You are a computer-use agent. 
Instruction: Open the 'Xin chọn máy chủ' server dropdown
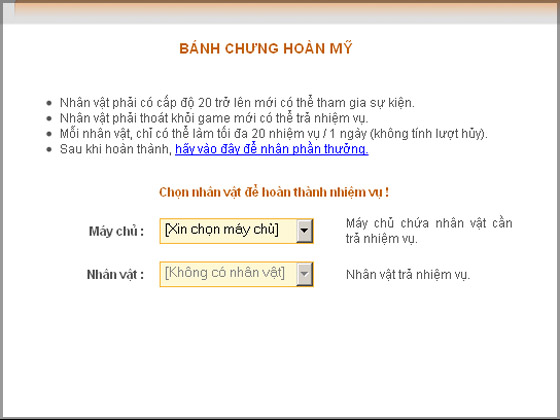[x=236, y=231]
